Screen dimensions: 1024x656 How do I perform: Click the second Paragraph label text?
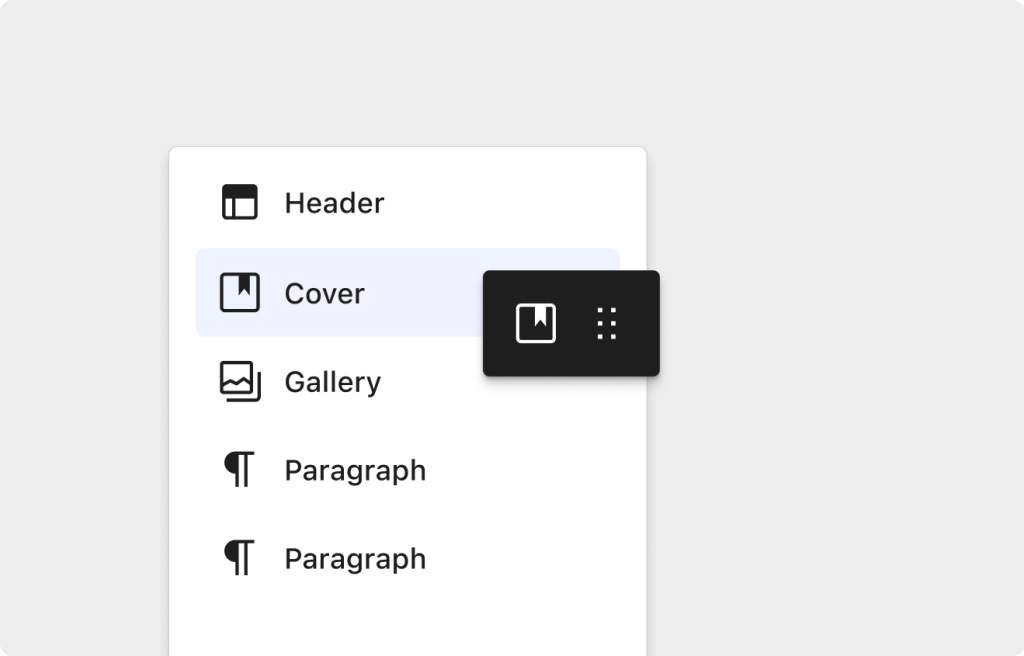click(x=356, y=558)
